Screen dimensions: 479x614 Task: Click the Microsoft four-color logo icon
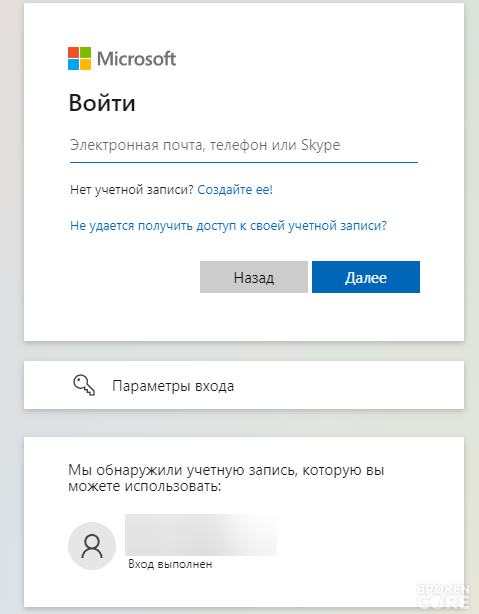pyautogui.click(x=80, y=58)
